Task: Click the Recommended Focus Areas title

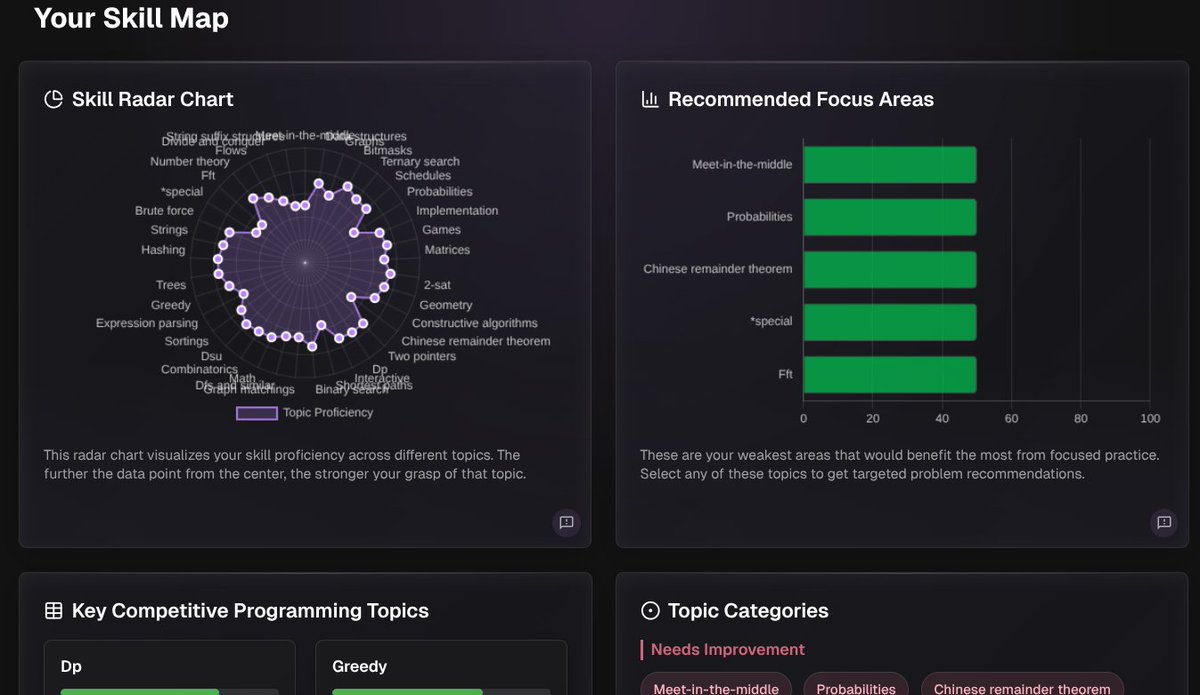Action: [x=801, y=99]
